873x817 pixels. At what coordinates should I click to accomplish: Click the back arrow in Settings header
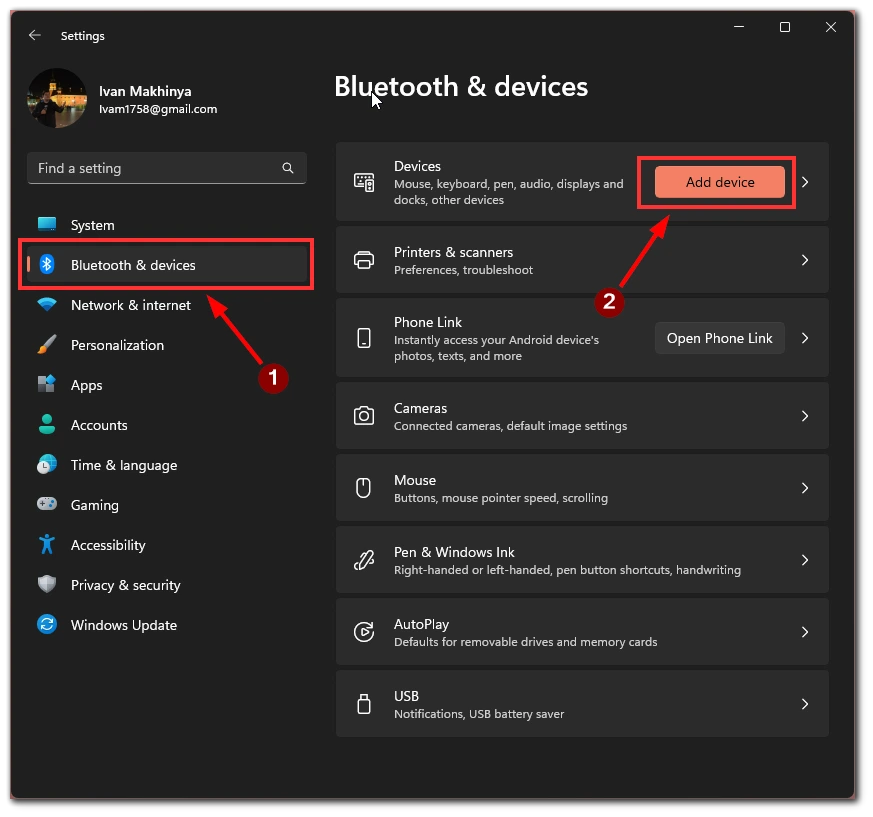point(35,36)
